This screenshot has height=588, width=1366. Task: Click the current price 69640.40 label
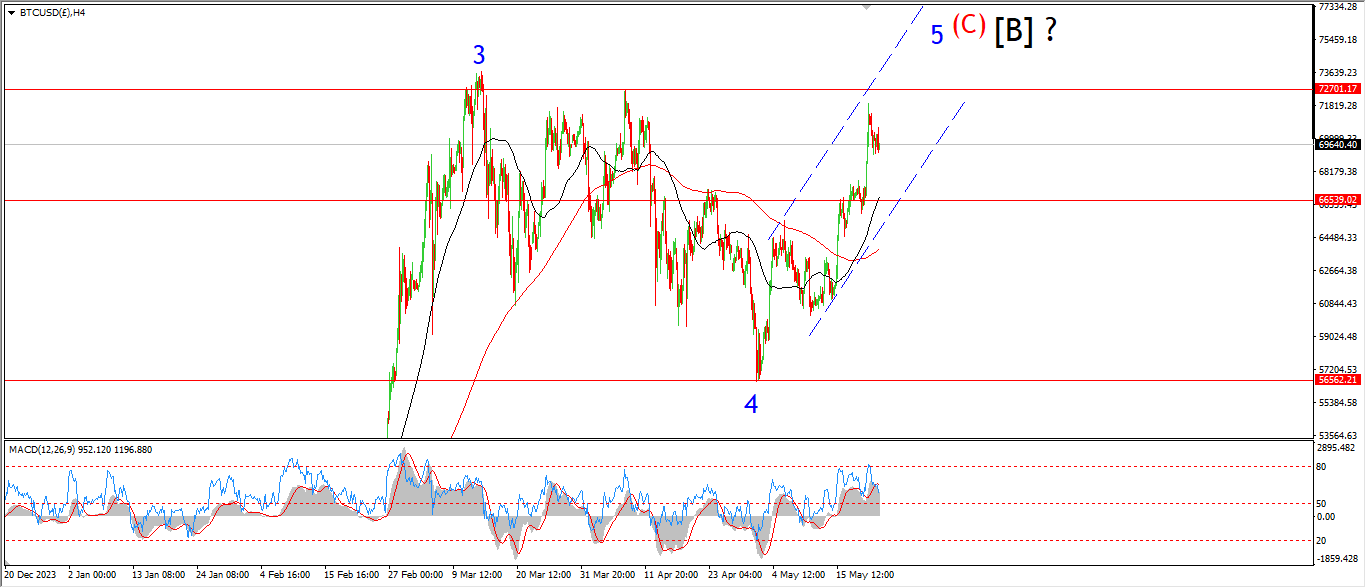[1337, 144]
